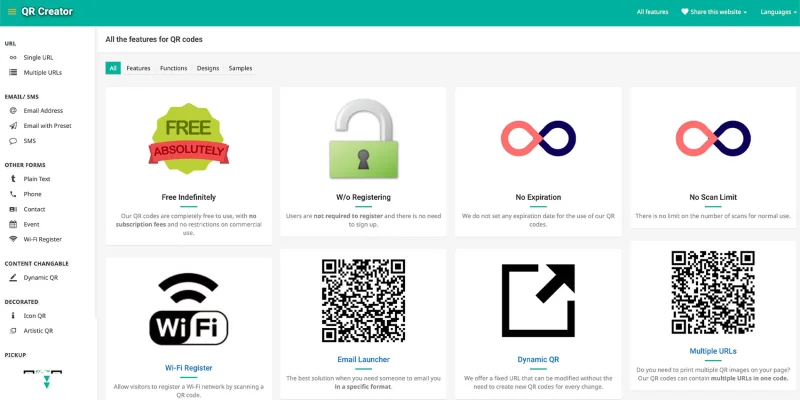Click the Email Address at-sign icon

(x=13, y=110)
